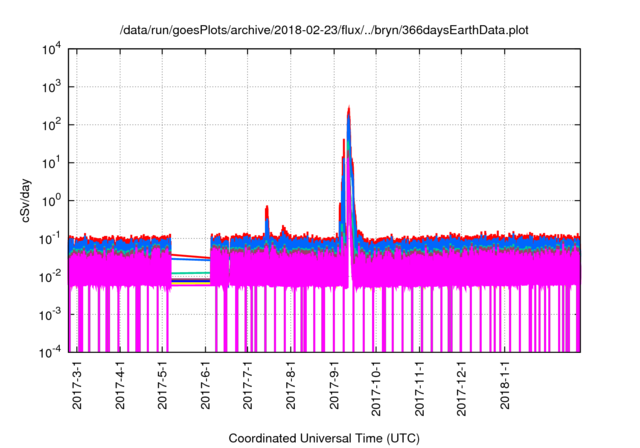This screenshot has height=448, width=640.
Task: Click the red line spanning the May data gap
Action: coord(190,256)
